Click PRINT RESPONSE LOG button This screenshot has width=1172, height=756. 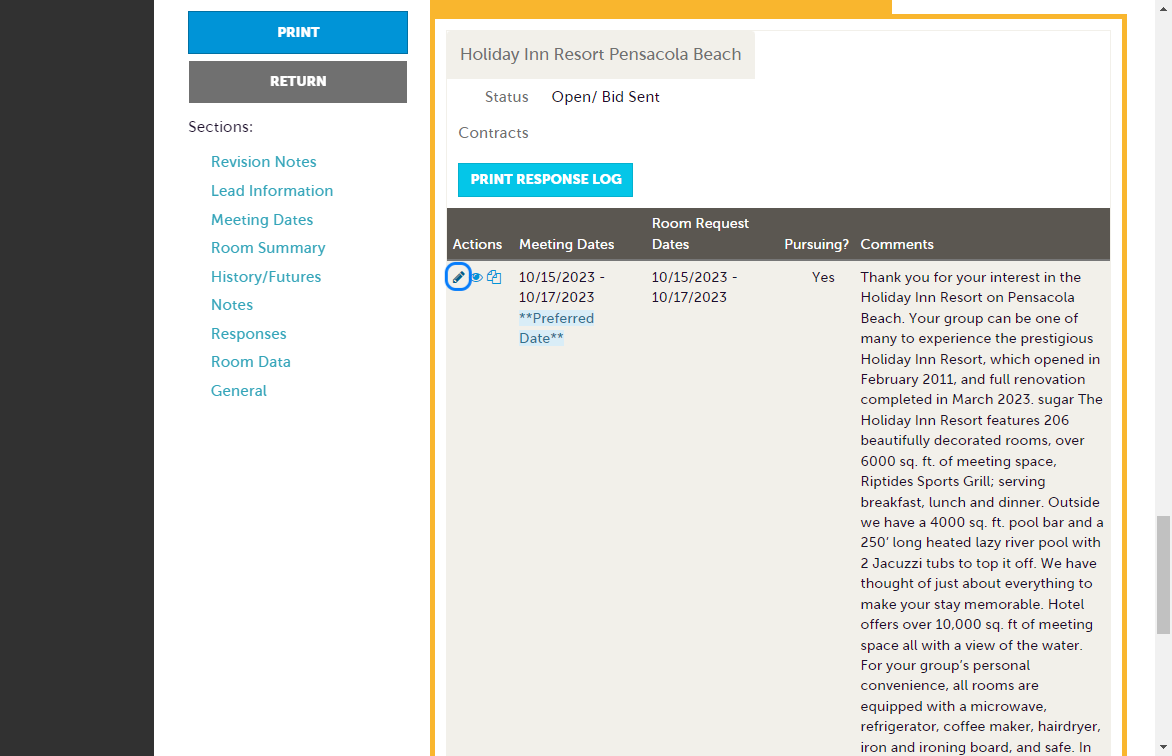coord(546,179)
